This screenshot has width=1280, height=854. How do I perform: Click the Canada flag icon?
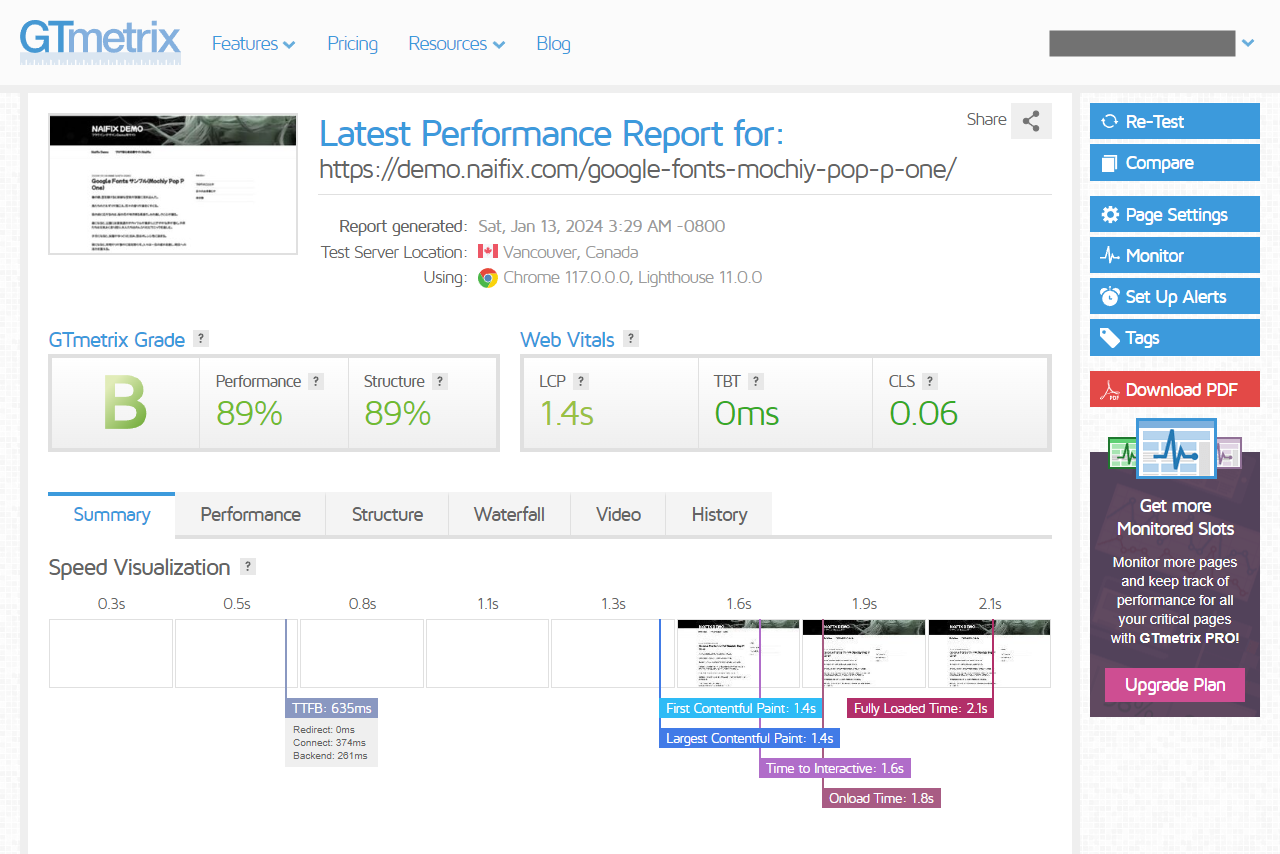(488, 252)
